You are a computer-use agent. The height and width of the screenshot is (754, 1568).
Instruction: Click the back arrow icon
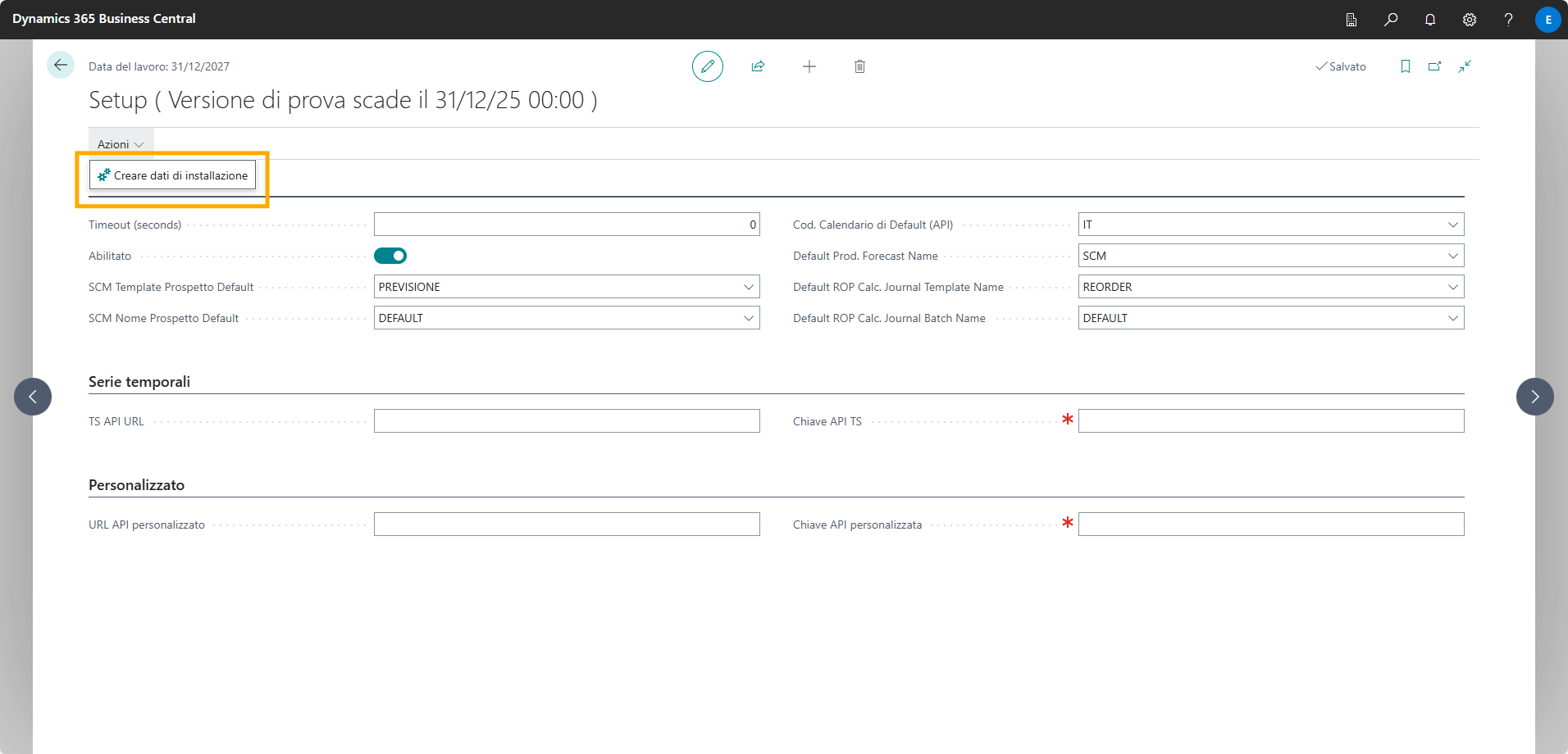click(61, 65)
